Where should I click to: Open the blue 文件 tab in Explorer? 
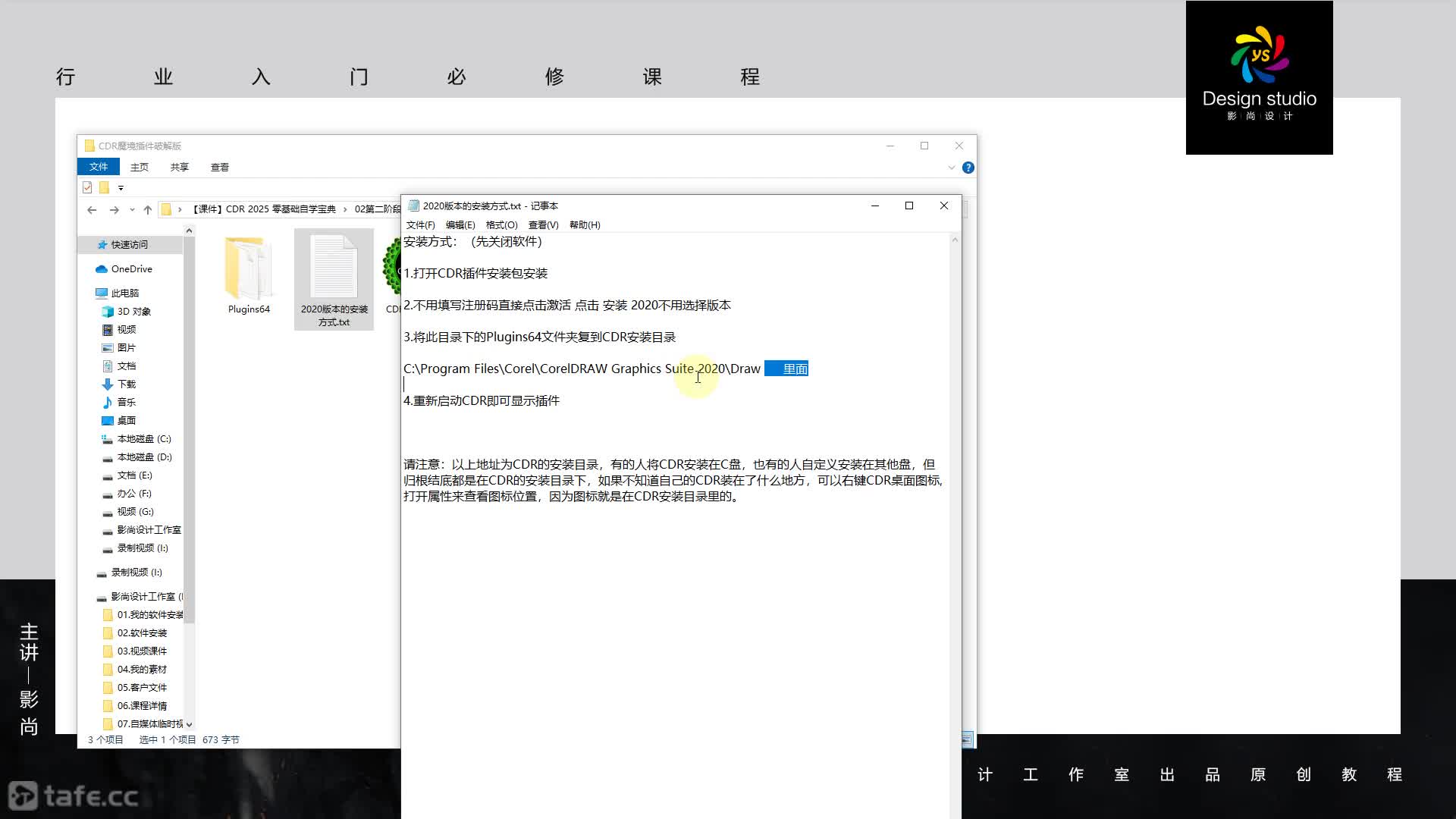pos(99,167)
